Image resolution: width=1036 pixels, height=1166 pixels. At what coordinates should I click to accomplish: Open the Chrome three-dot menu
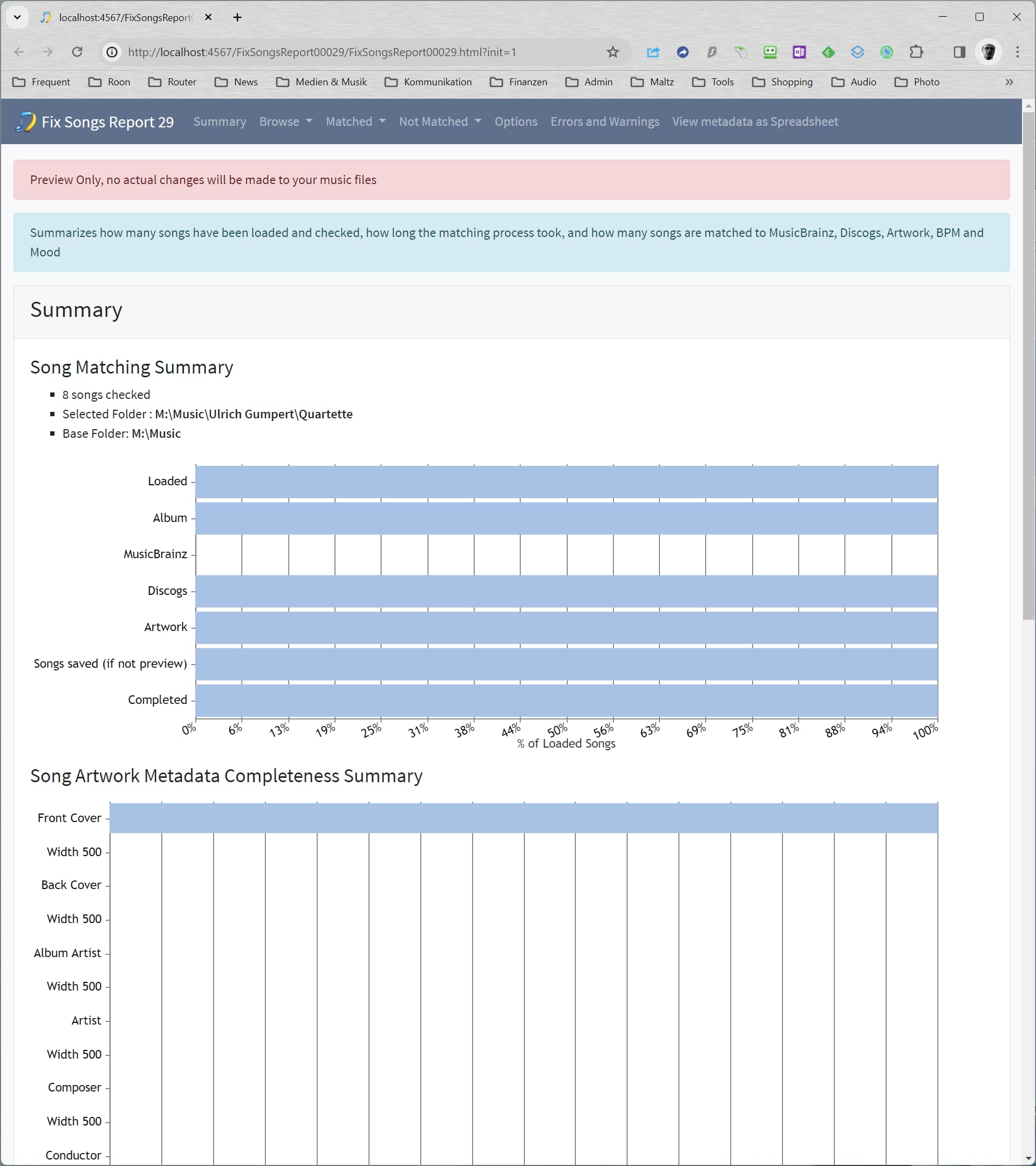tap(1017, 52)
